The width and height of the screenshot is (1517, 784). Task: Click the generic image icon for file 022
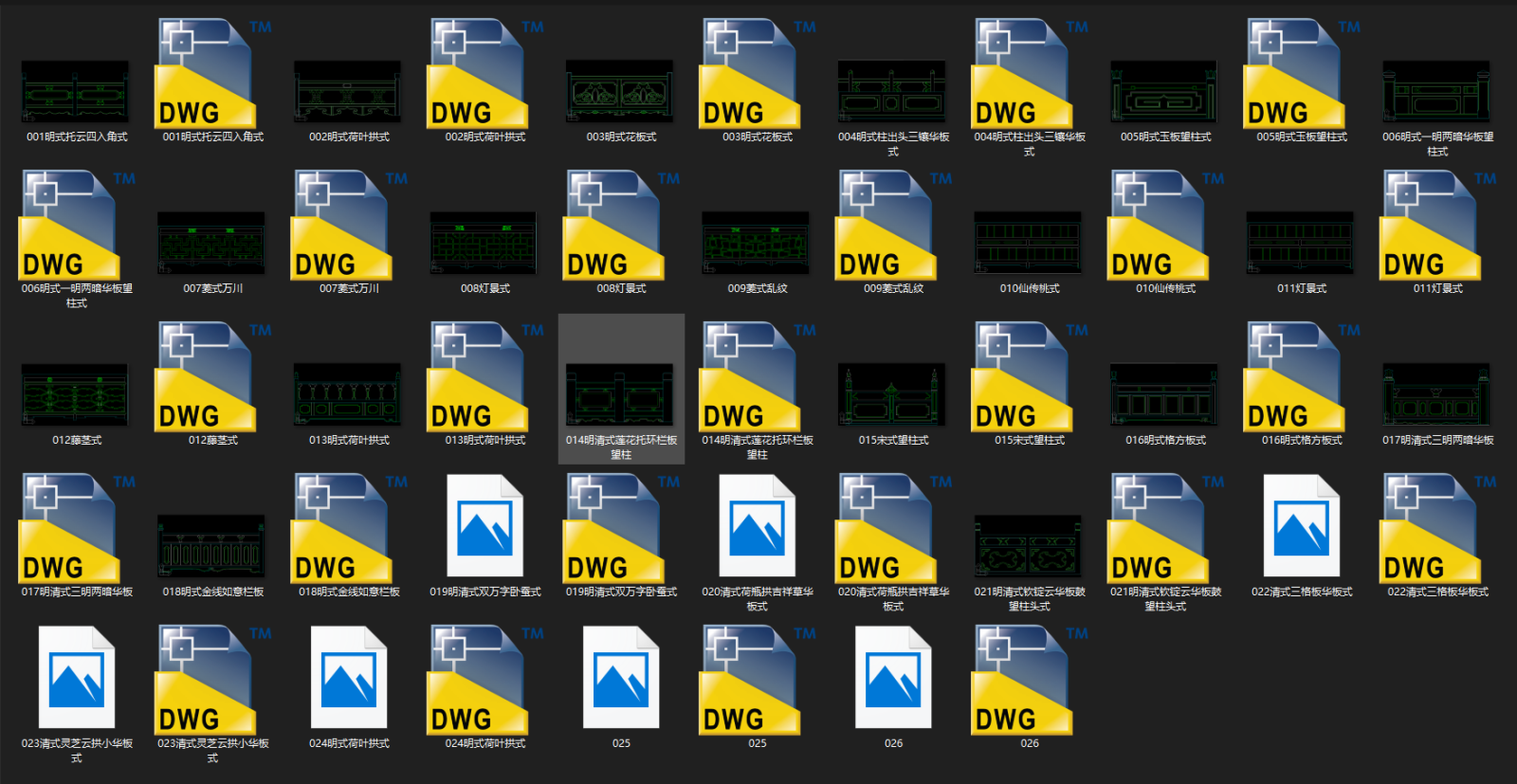click(1302, 526)
